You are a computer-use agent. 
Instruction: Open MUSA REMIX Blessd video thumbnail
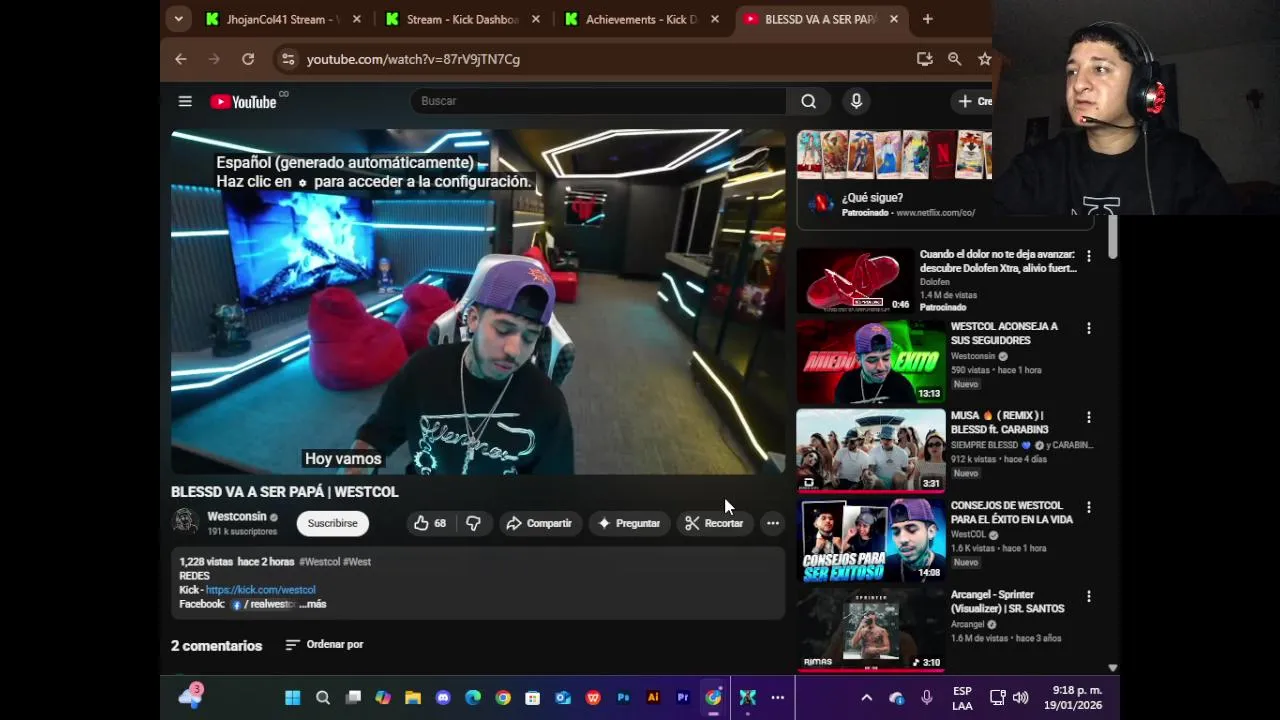tap(870, 450)
